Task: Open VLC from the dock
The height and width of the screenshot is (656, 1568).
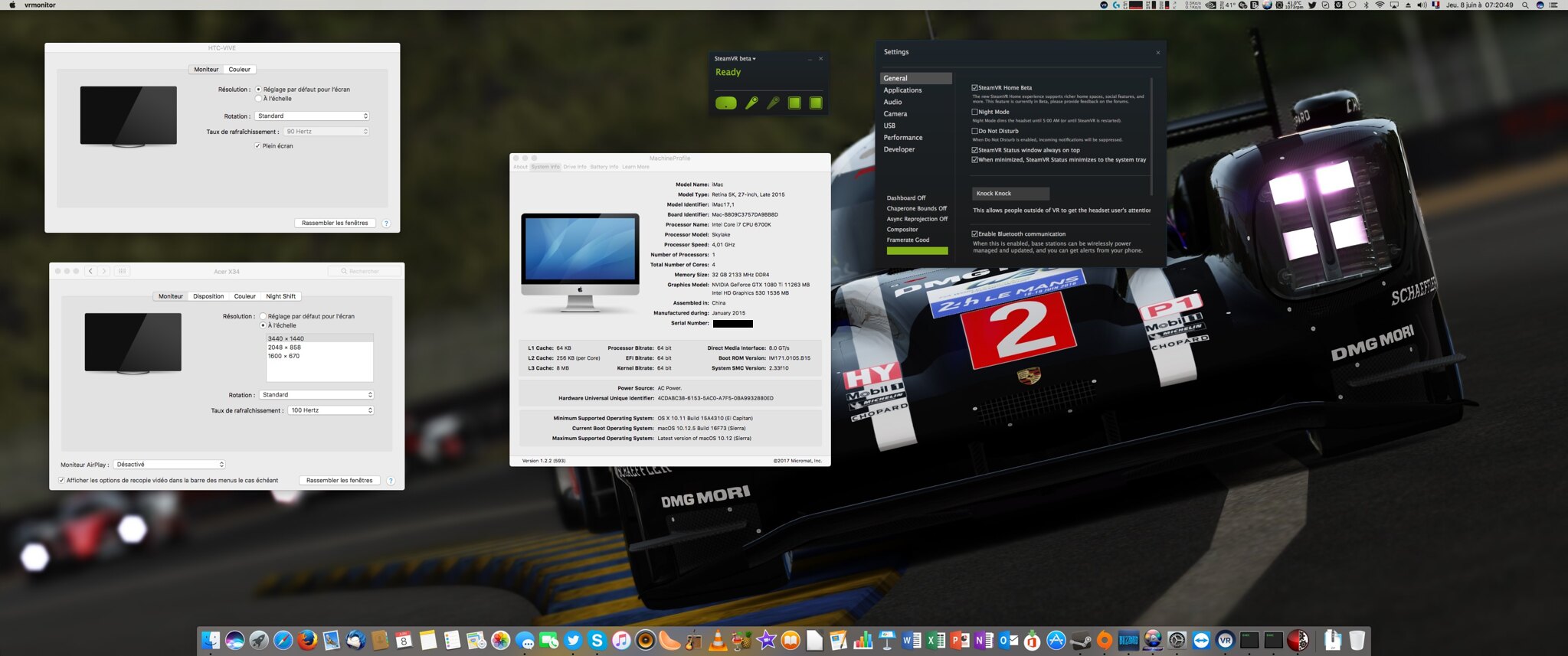Action: click(718, 640)
